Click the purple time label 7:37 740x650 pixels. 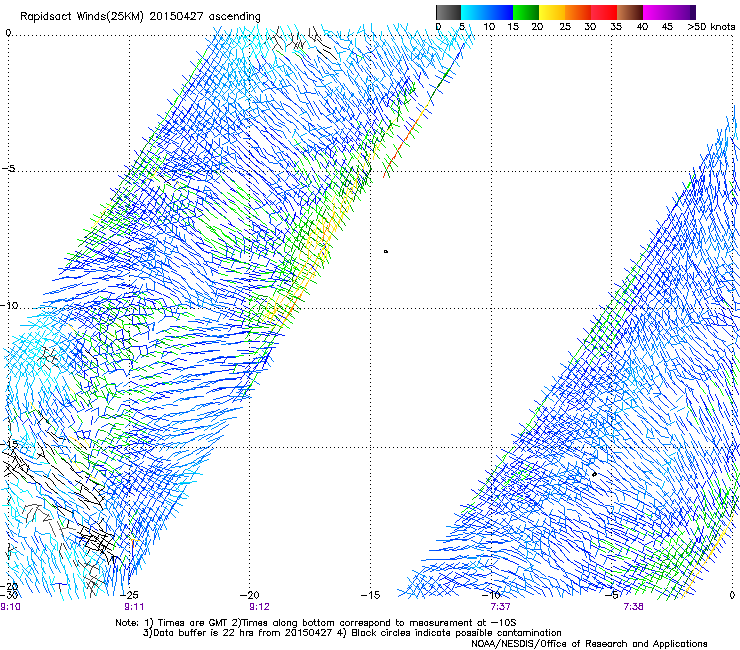tap(500, 607)
